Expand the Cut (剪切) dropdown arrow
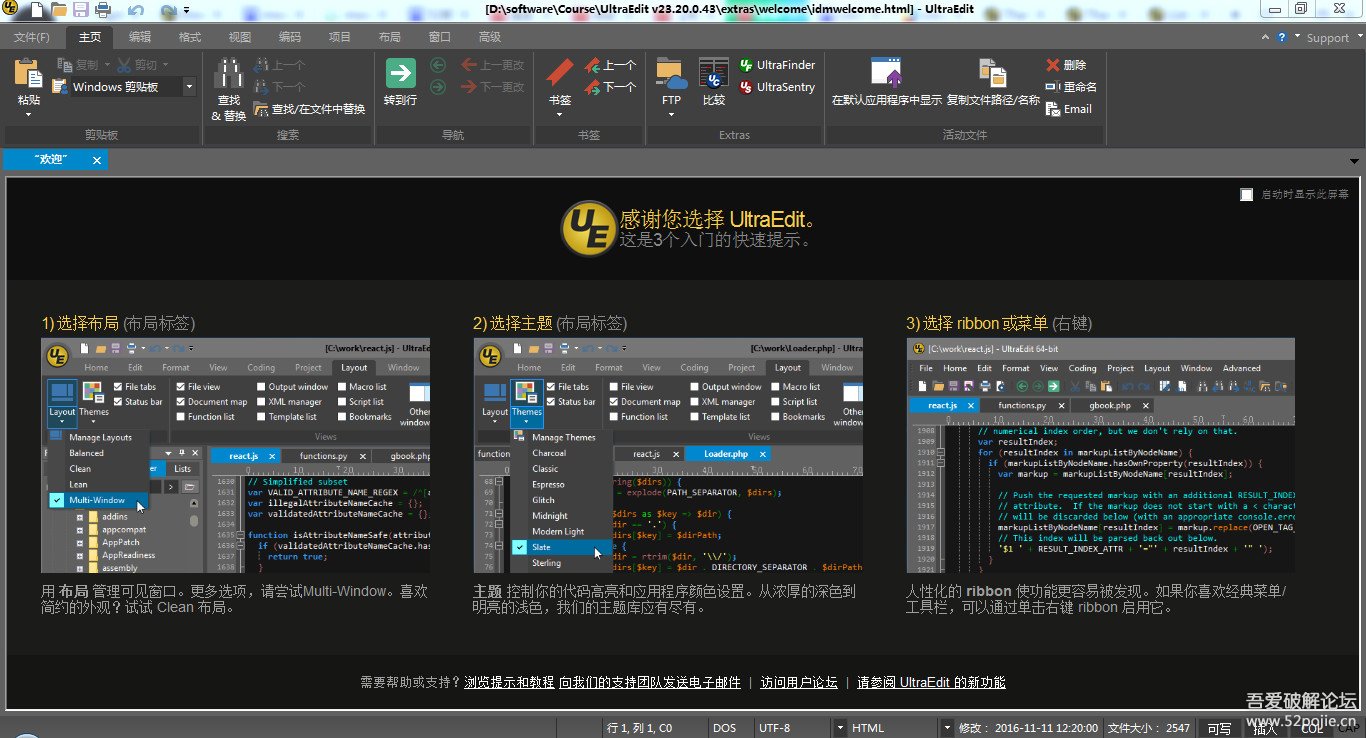This screenshot has height=738, width=1366. click(x=166, y=65)
